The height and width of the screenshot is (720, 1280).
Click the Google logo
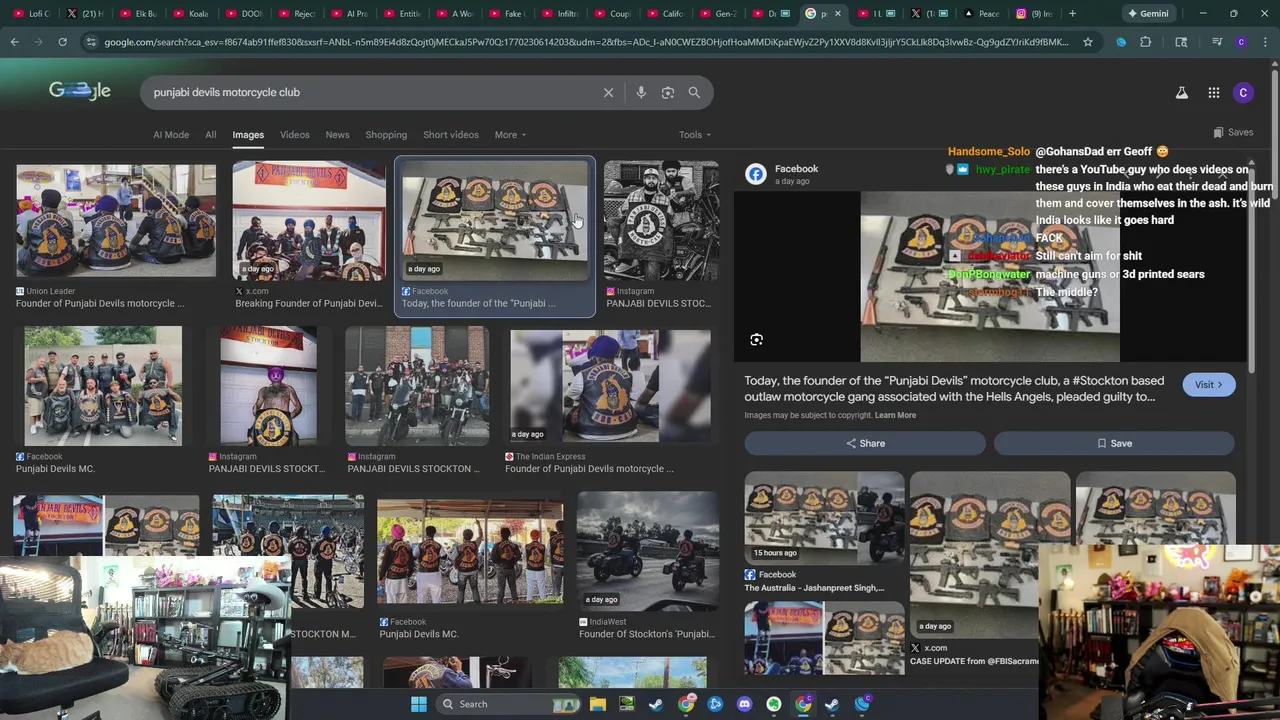[80, 91]
